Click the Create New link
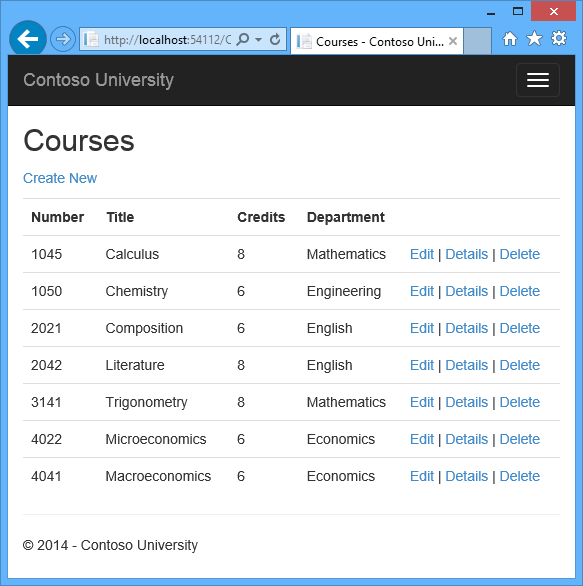 (60, 178)
